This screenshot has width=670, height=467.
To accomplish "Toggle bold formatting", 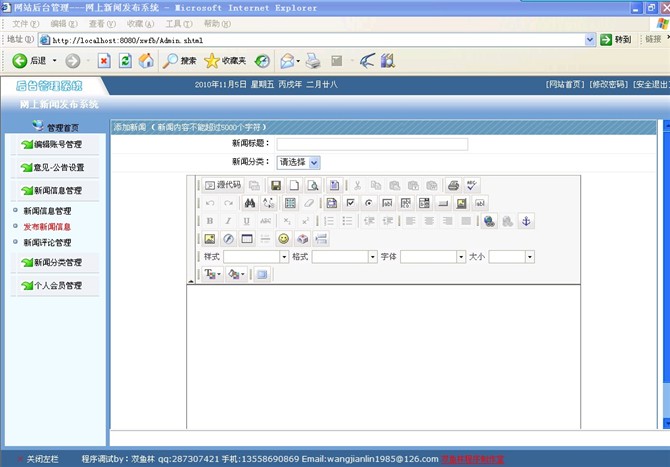I will pyautogui.click(x=209, y=221).
